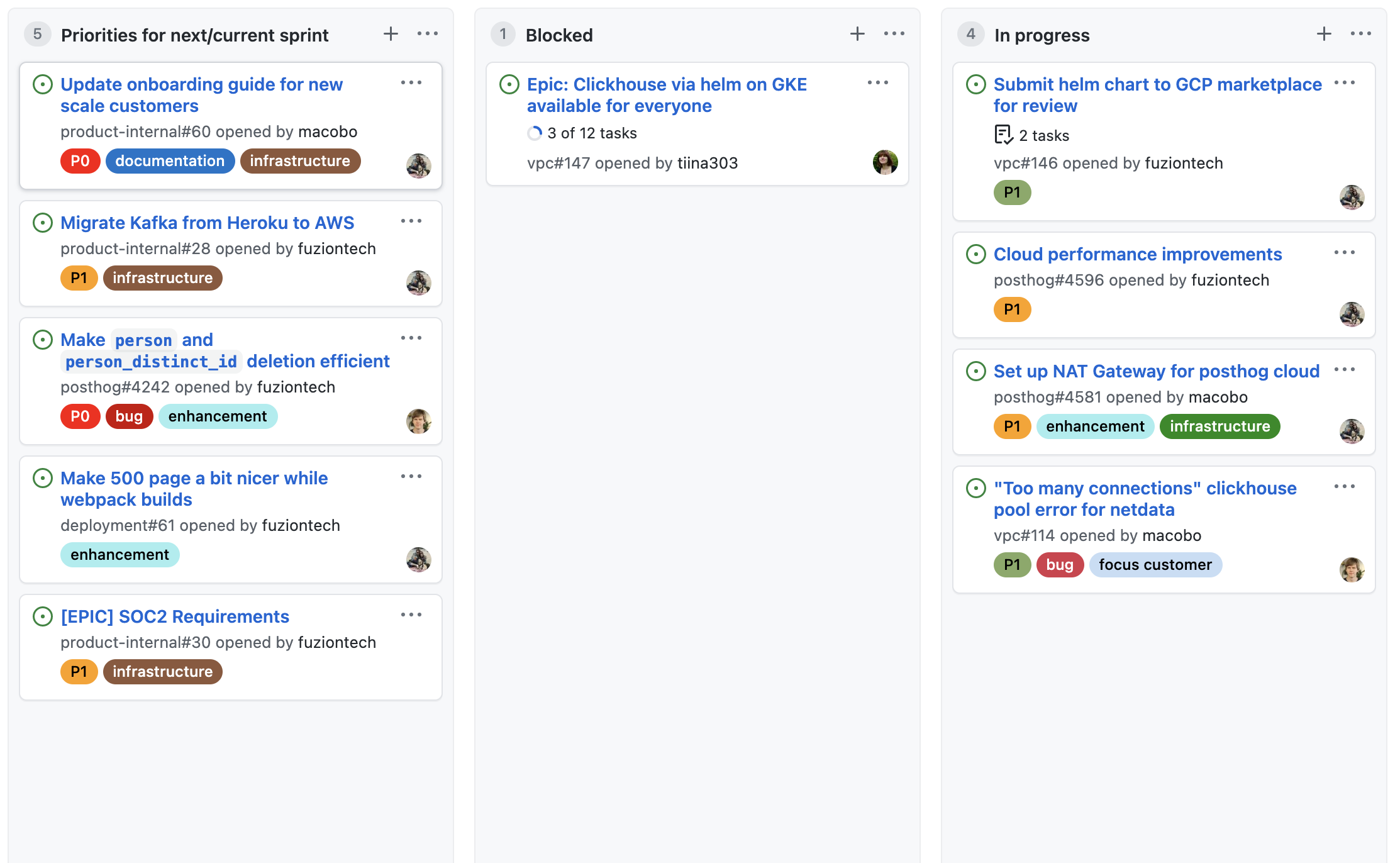Image resolution: width=1400 pixels, height=863 pixels.
Task: Select the P0 label on the onboarding guide card
Action: click(80, 161)
